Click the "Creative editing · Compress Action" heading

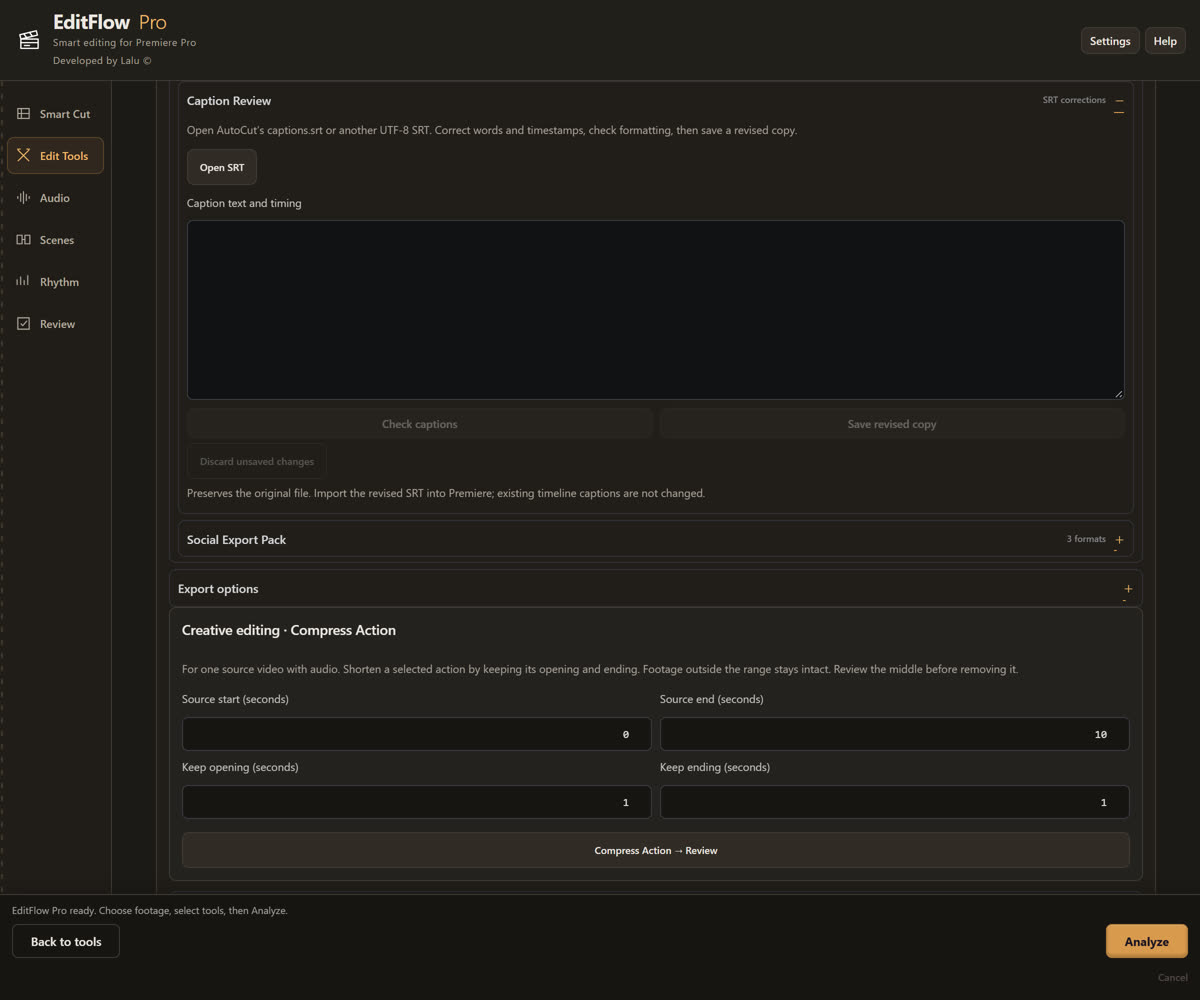[289, 630]
